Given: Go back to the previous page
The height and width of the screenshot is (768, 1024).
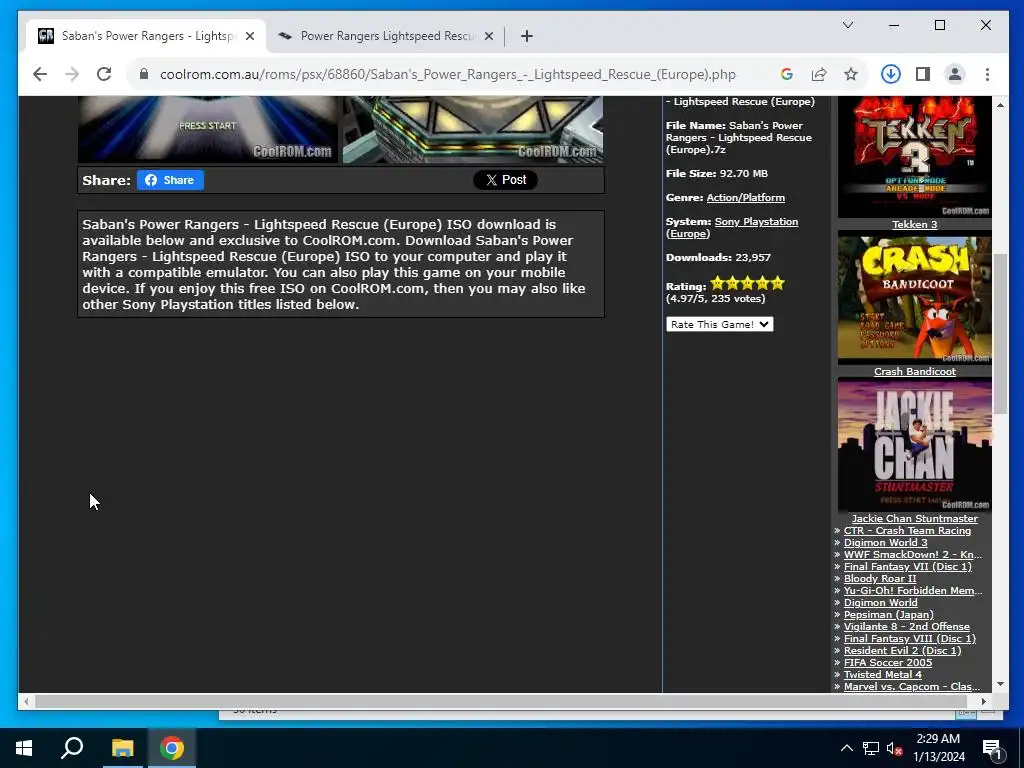Looking at the screenshot, I should (x=40, y=74).
